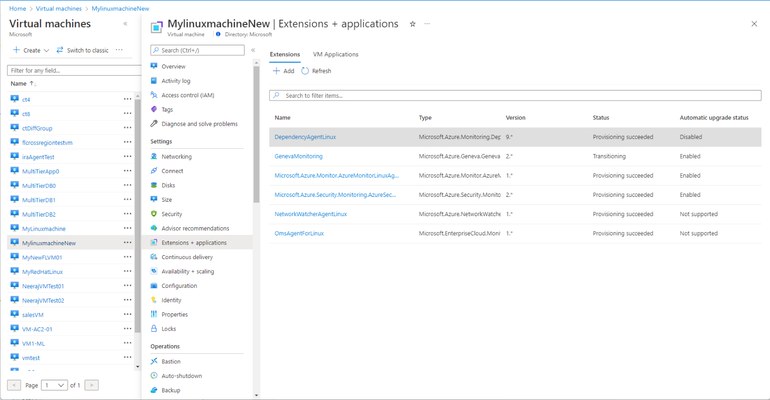
Task: Sort by Automatic upgrade status header
Action: pos(714,118)
